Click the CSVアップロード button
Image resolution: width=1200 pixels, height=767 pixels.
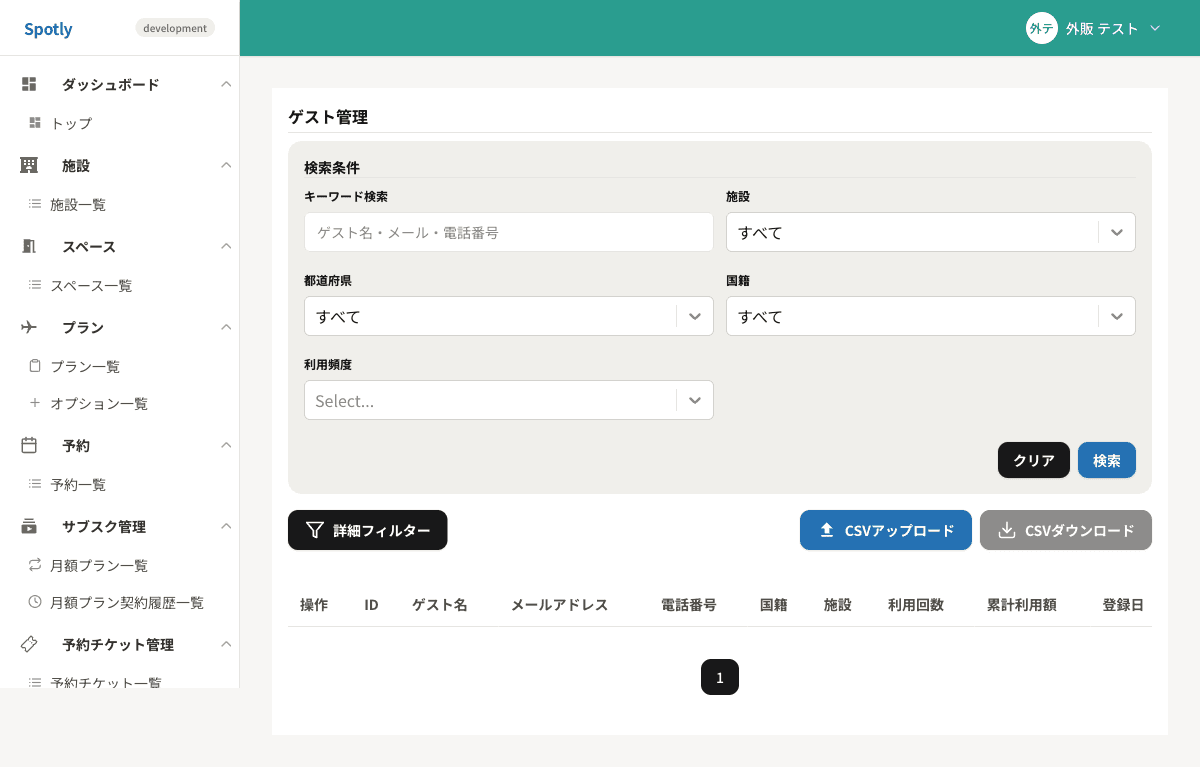(886, 530)
